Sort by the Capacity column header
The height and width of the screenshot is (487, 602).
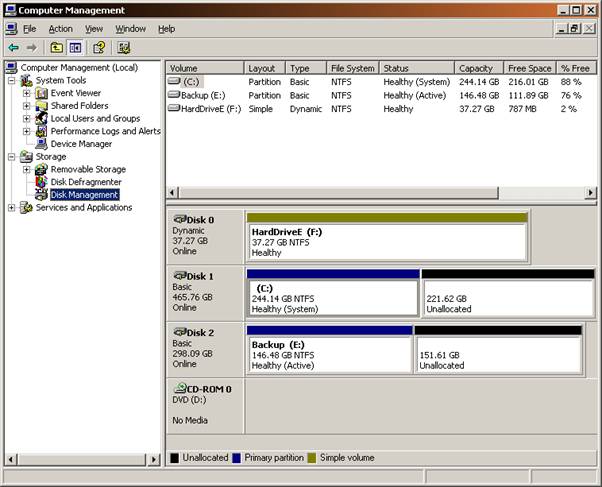pyautogui.click(x=479, y=68)
